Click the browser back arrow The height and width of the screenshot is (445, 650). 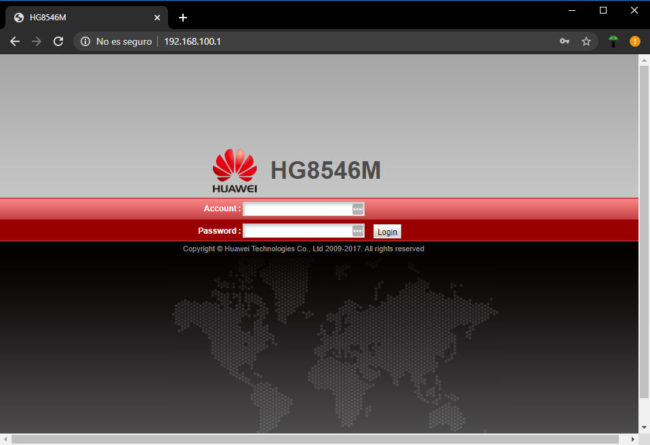[x=15, y=41]
